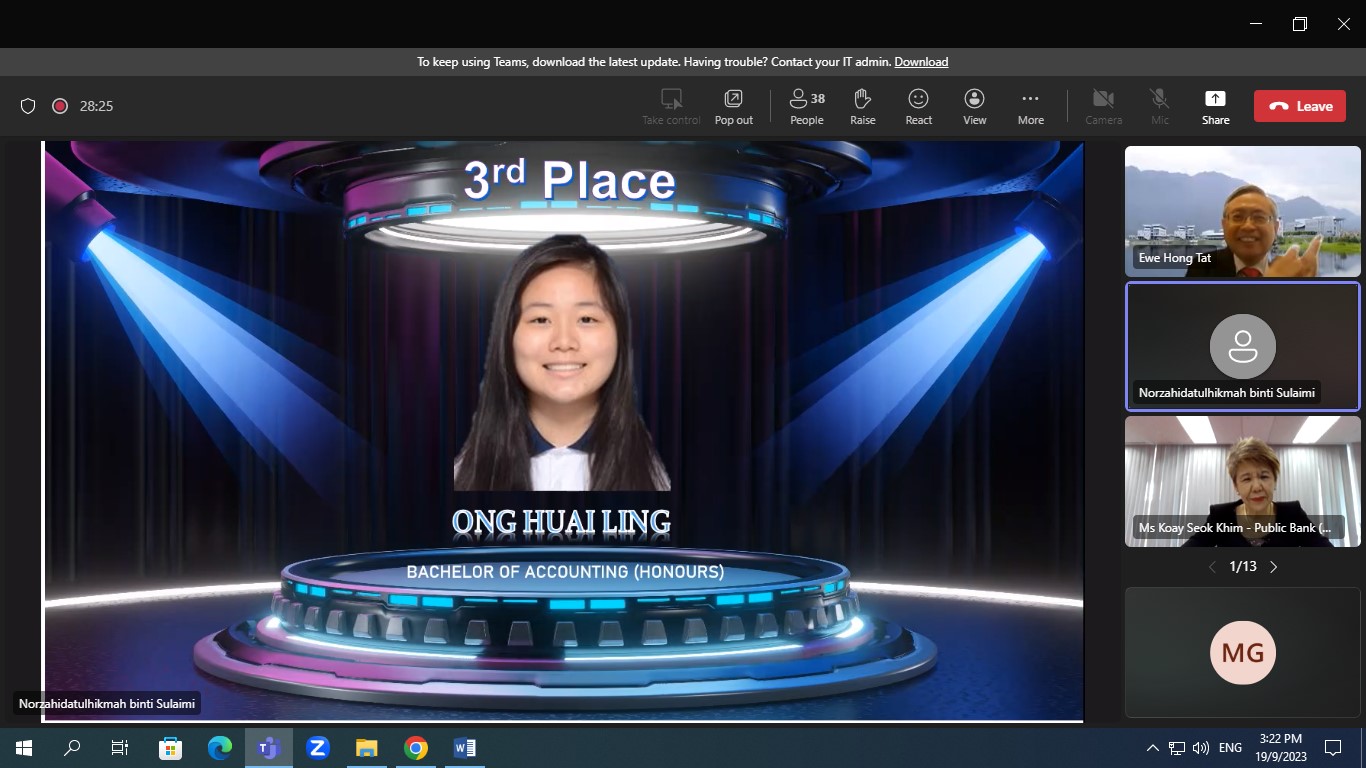
Task: Click the Share screen icon
Action: (x=1215, y=99)
